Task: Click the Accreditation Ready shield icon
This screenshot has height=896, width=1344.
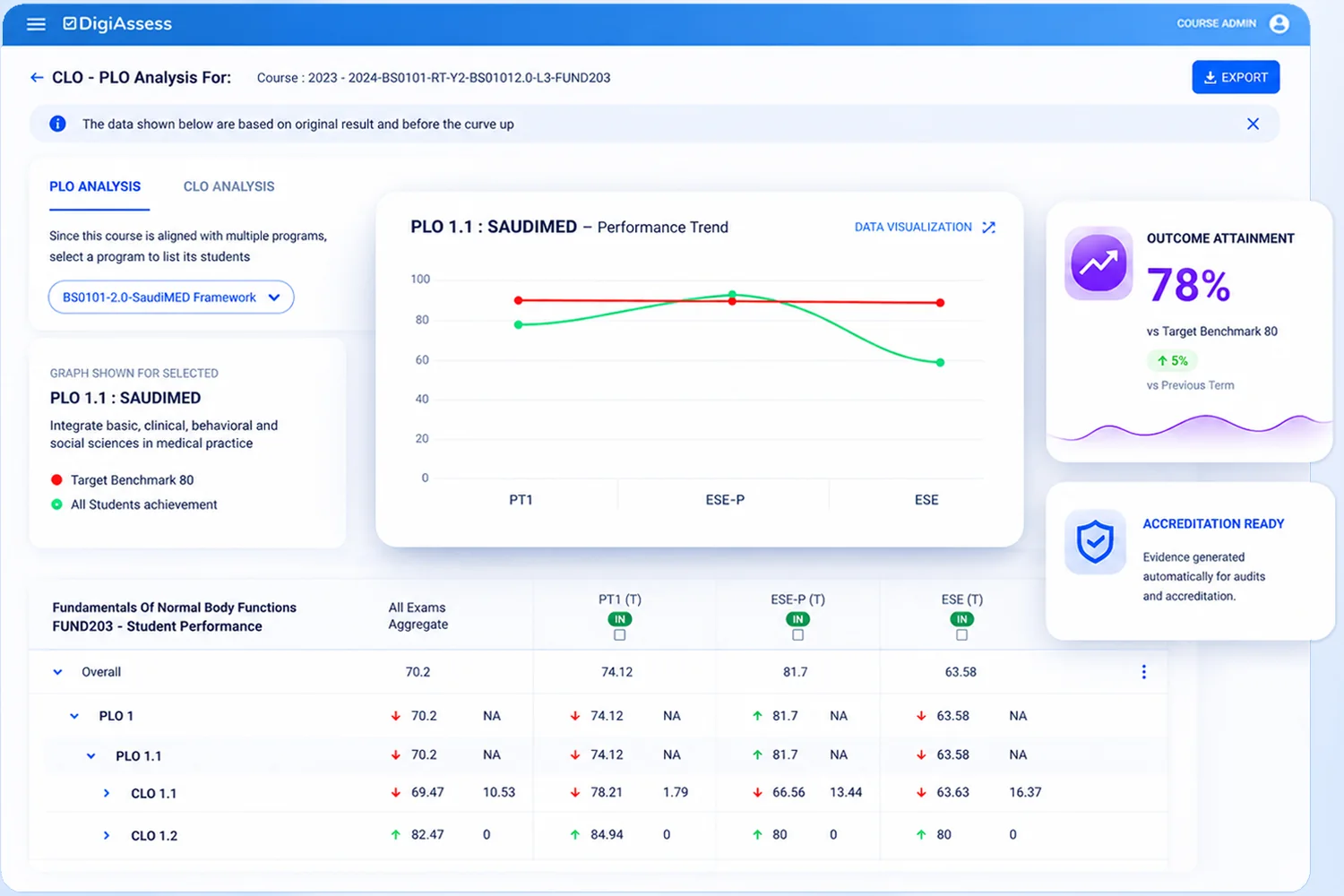Action: 1095,542
